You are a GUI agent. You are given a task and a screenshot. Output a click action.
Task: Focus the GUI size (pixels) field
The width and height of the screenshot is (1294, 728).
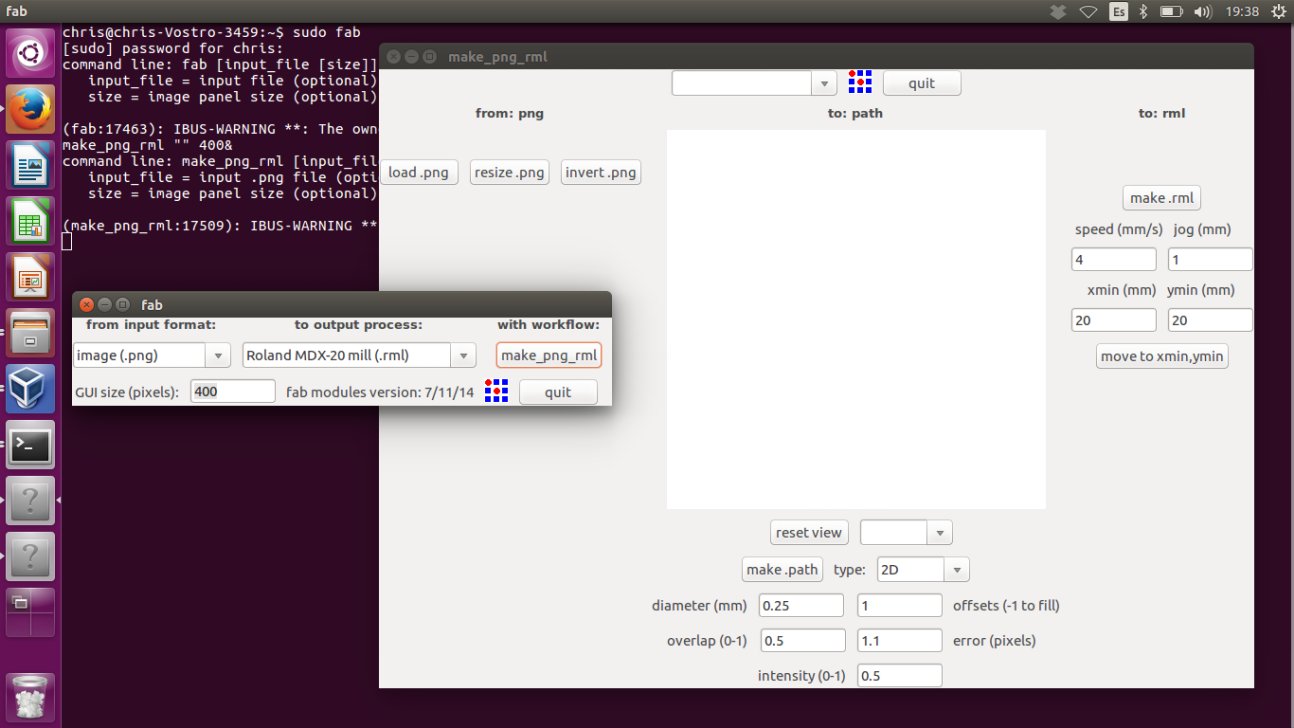coord(233,392)
